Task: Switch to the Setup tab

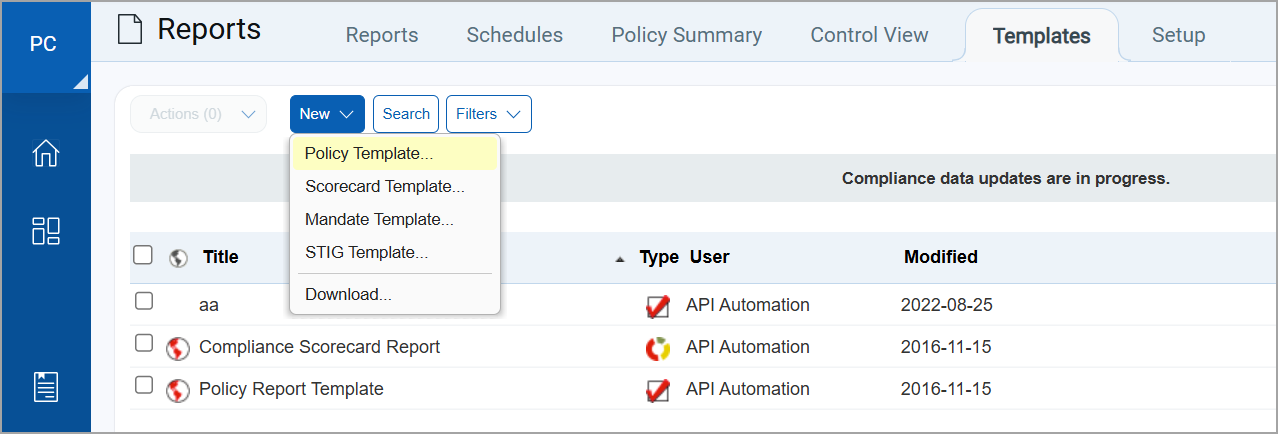Action: [x=1179, y=35]
